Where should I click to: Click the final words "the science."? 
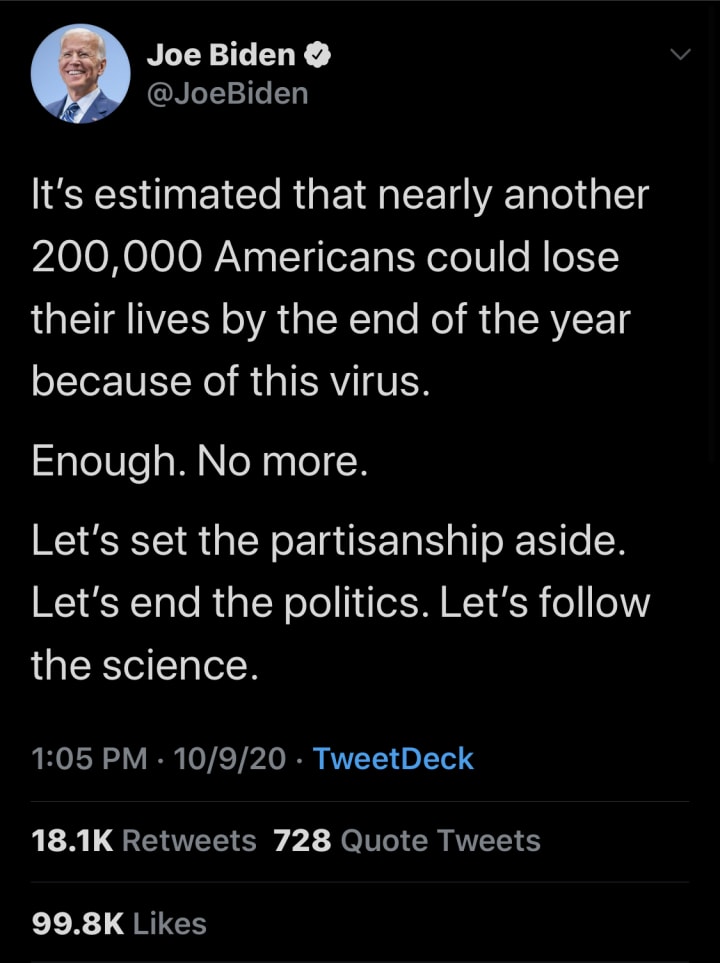[145, 664]
